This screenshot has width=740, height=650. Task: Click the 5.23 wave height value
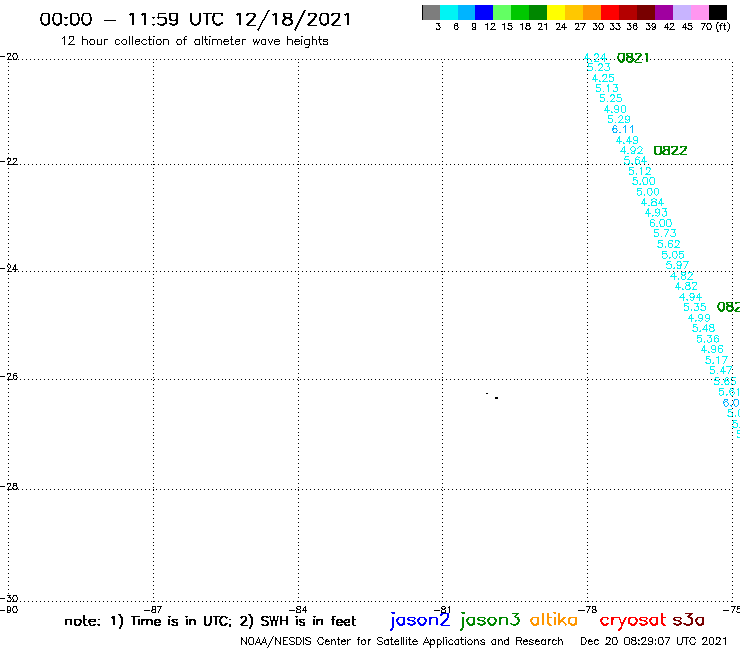[599, 68]
